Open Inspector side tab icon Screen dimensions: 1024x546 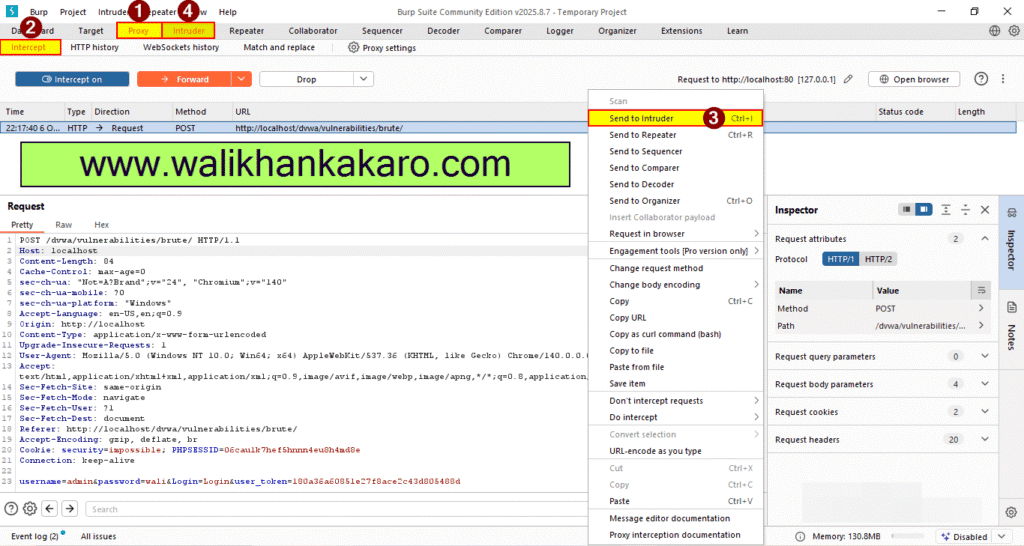click(1012, 213)
